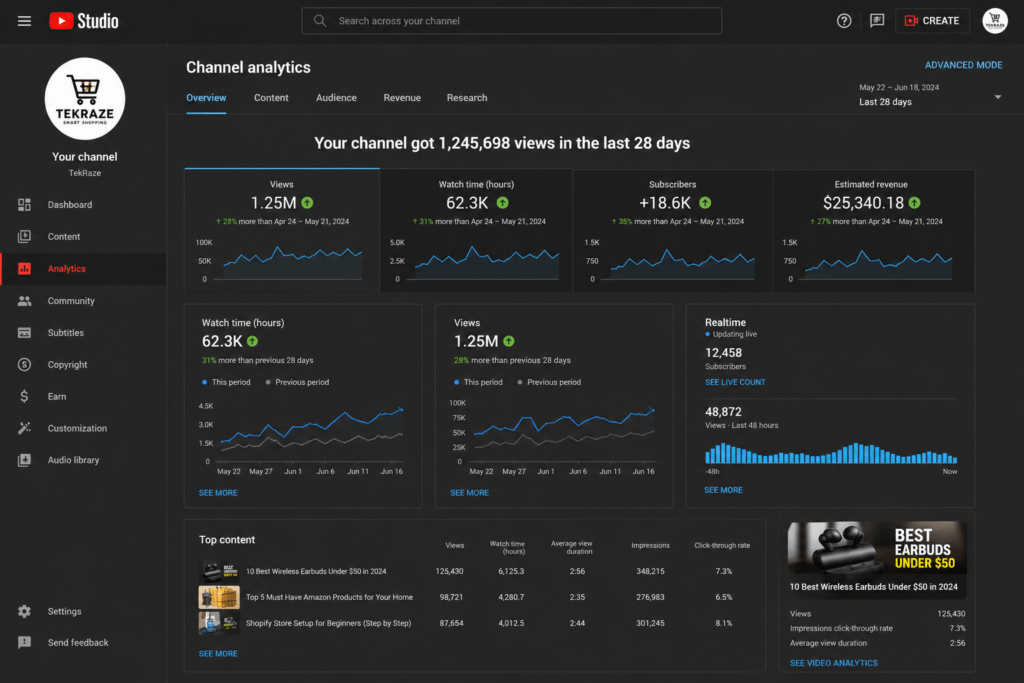Viewport: 1024px width, 683px height.
Task: Click the Click-through rate column header
Action: 722,546
